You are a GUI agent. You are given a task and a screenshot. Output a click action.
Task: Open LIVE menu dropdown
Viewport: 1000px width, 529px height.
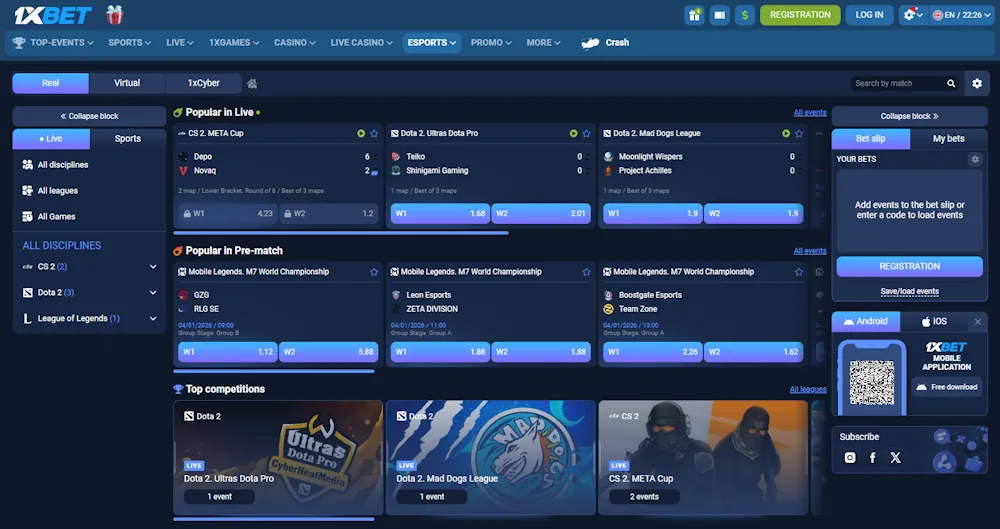coord(180,43)
